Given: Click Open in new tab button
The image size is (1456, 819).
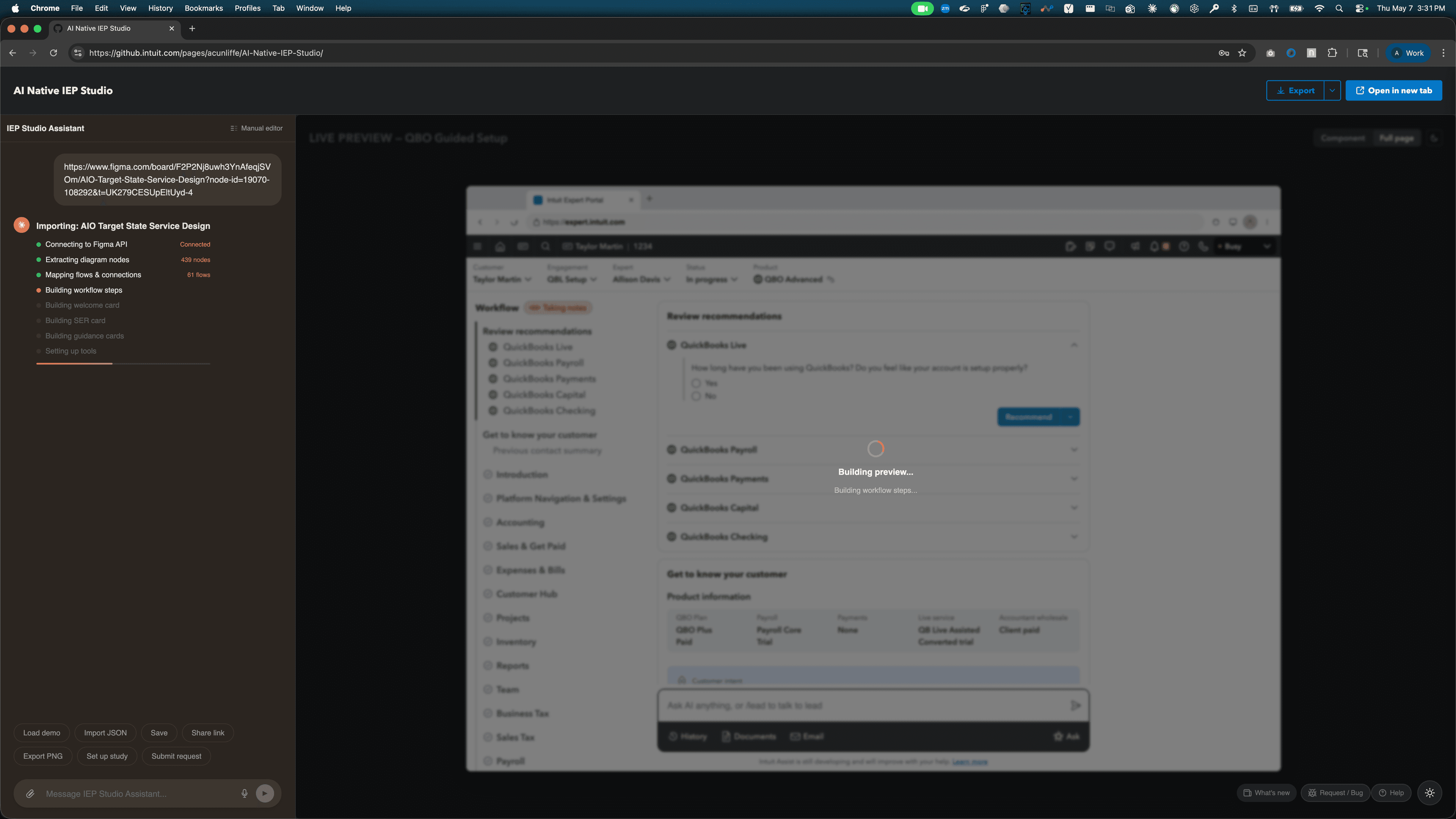Looking at the screenshot, I should 1394,91.
